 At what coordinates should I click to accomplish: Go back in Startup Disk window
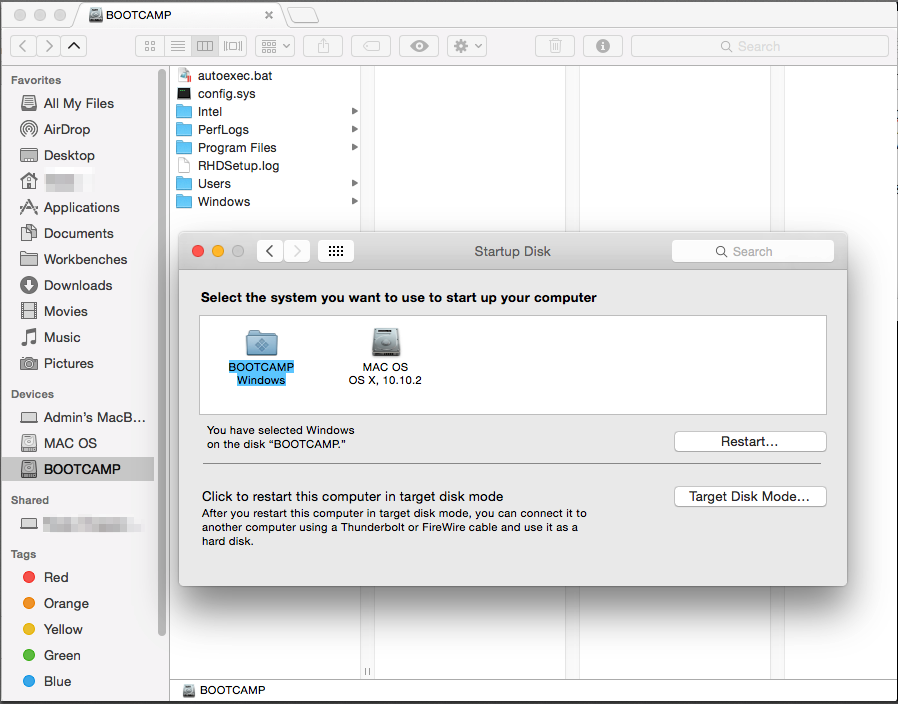(270, 251)
